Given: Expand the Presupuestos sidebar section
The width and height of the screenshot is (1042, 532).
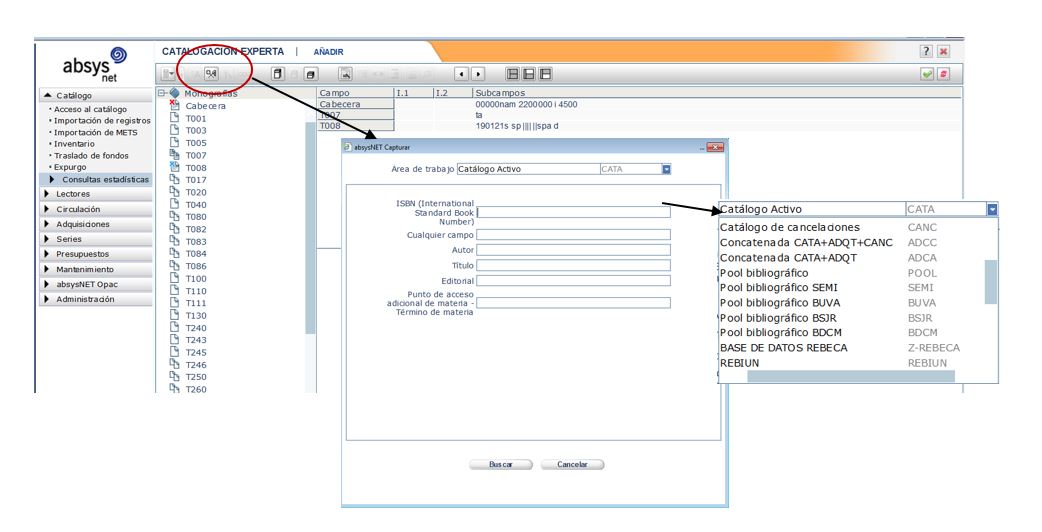Looking at the screenshot, I should (96, 254).
